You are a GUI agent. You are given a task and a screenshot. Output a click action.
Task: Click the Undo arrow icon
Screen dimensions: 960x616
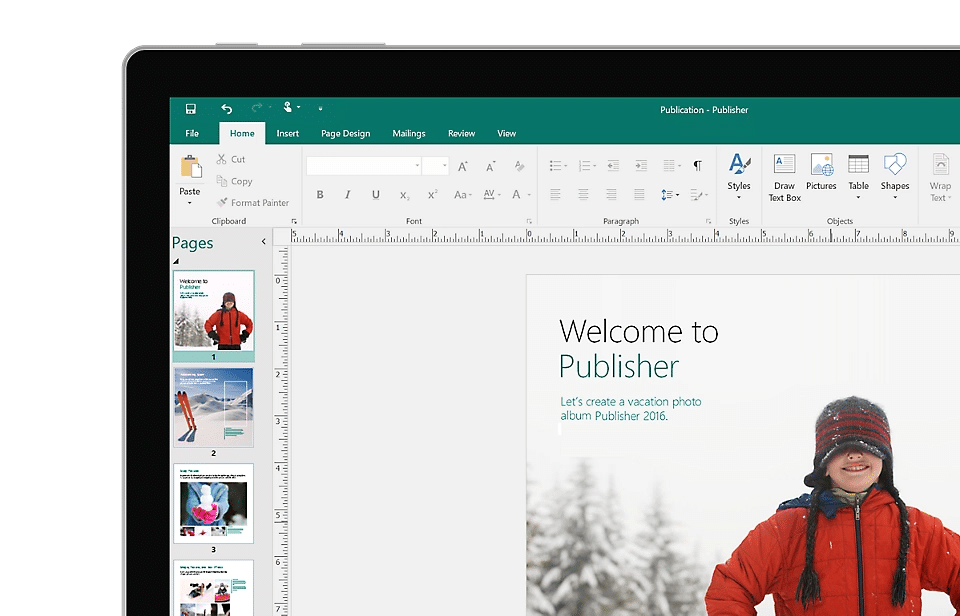pyautogui.click(x=226, y=109)
